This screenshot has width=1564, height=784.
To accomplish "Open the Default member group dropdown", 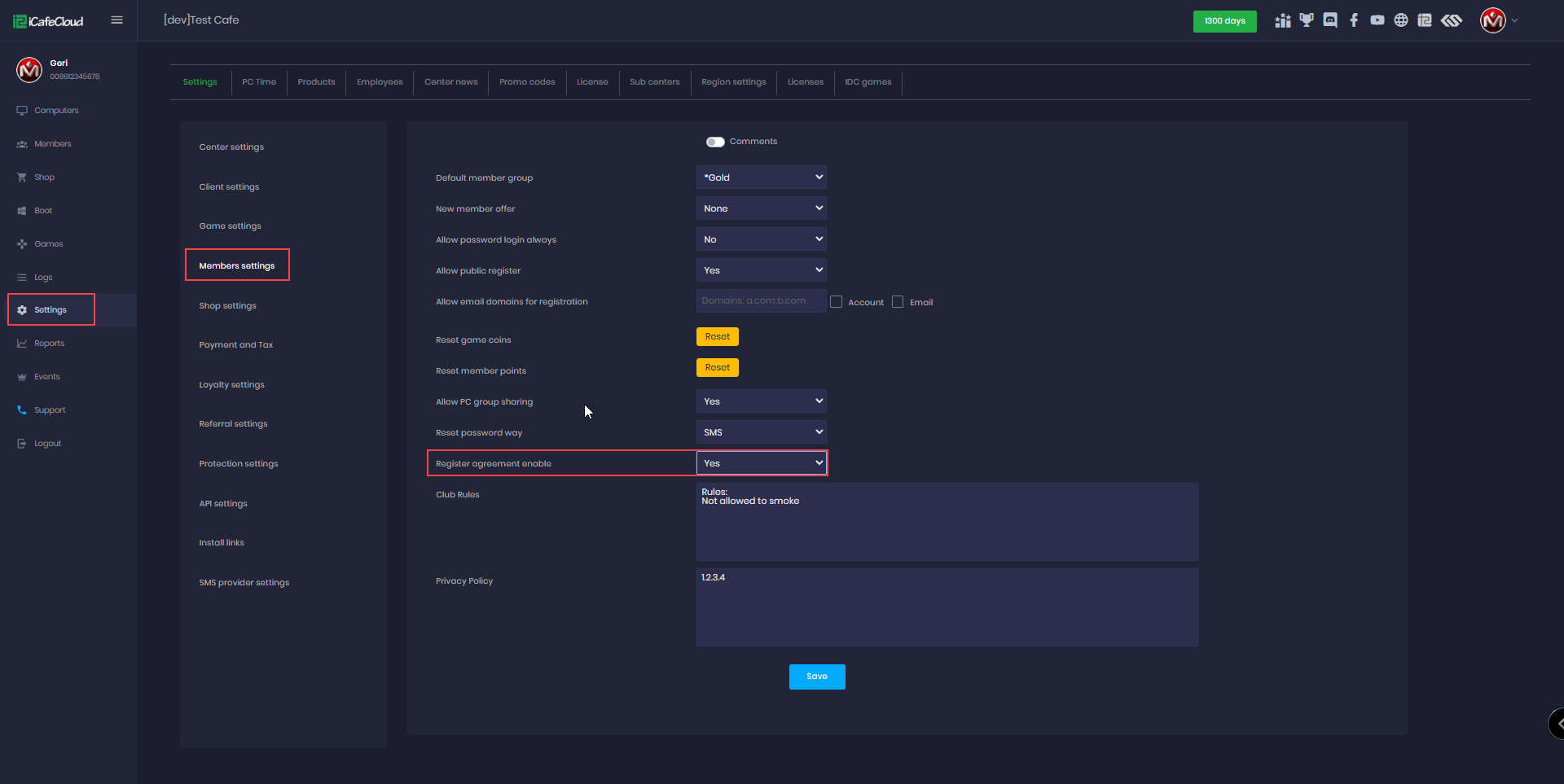I will click(x=761, y=177).
